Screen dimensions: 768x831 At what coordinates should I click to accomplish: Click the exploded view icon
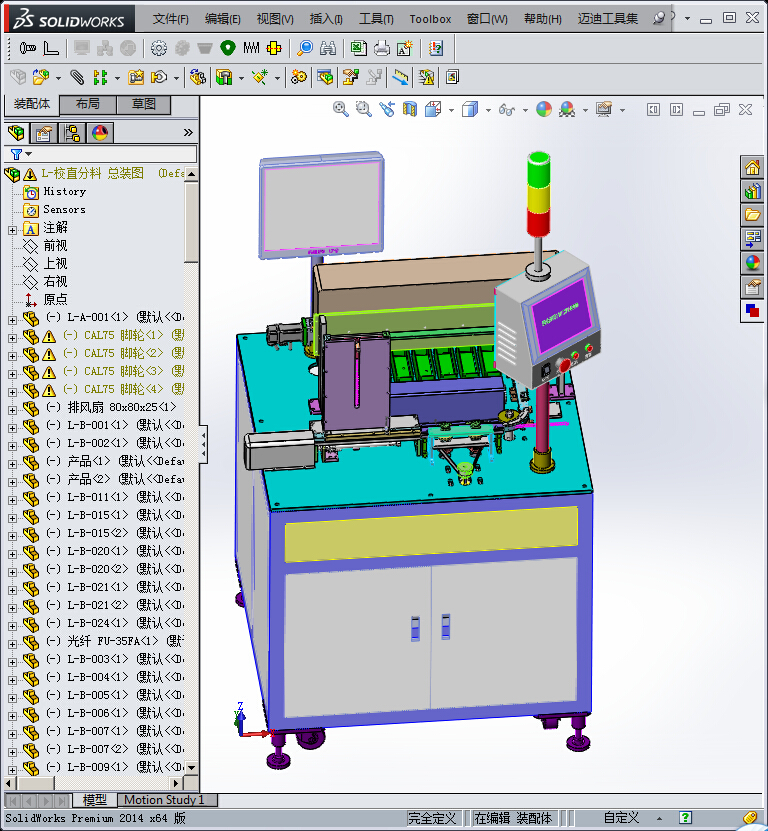[350, 77]
